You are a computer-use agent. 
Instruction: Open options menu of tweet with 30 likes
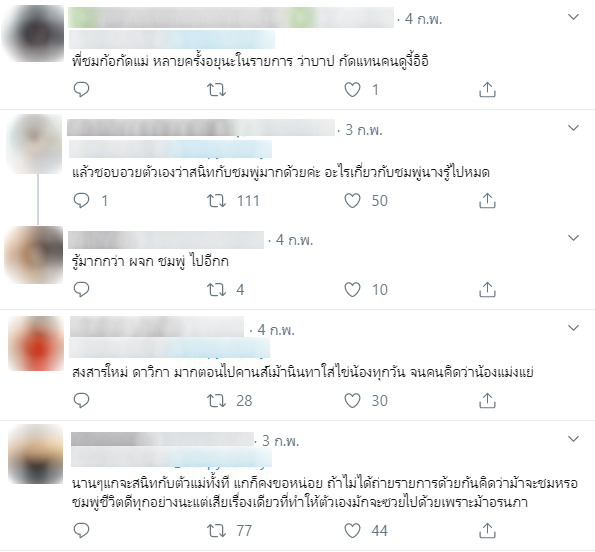coord(573,328)
